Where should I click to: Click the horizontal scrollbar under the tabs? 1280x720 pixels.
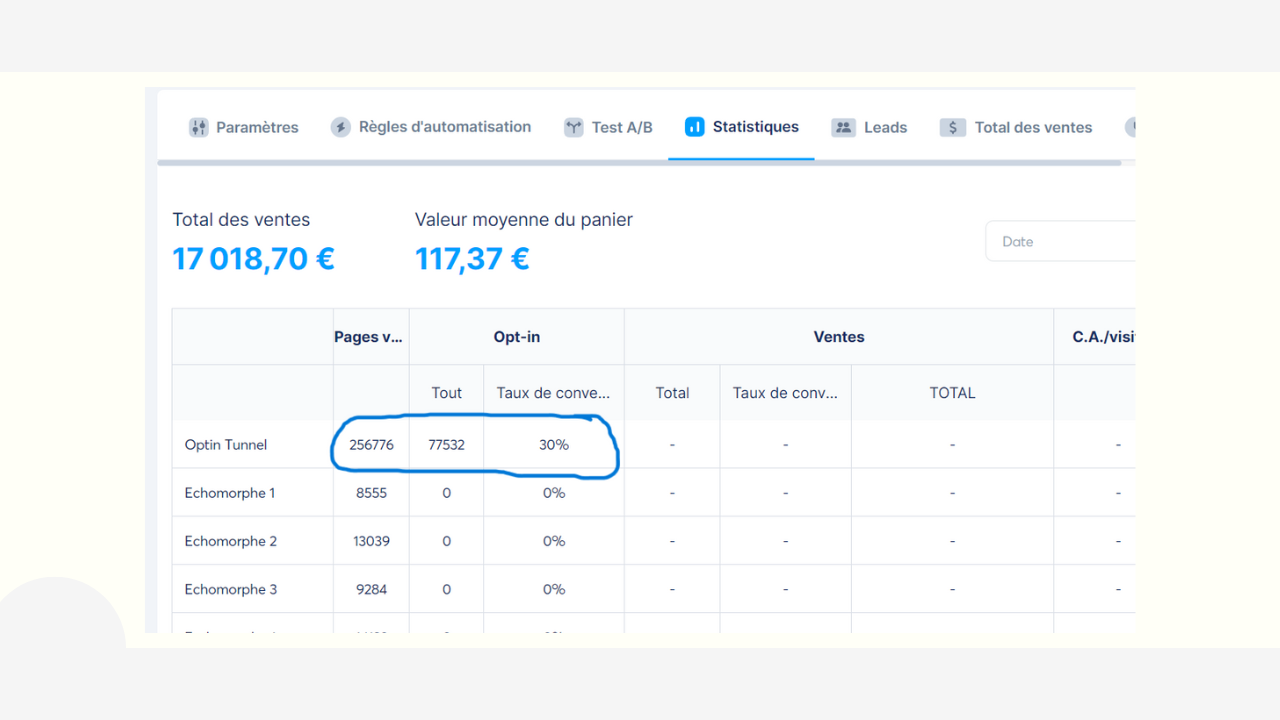click(640, 162)
